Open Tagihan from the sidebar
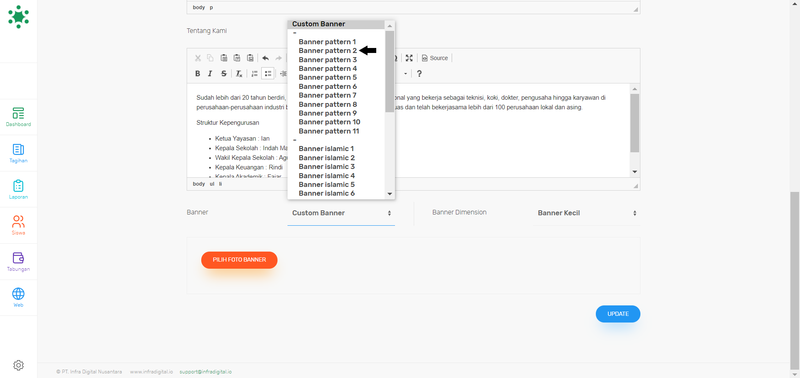 (18, 153)
